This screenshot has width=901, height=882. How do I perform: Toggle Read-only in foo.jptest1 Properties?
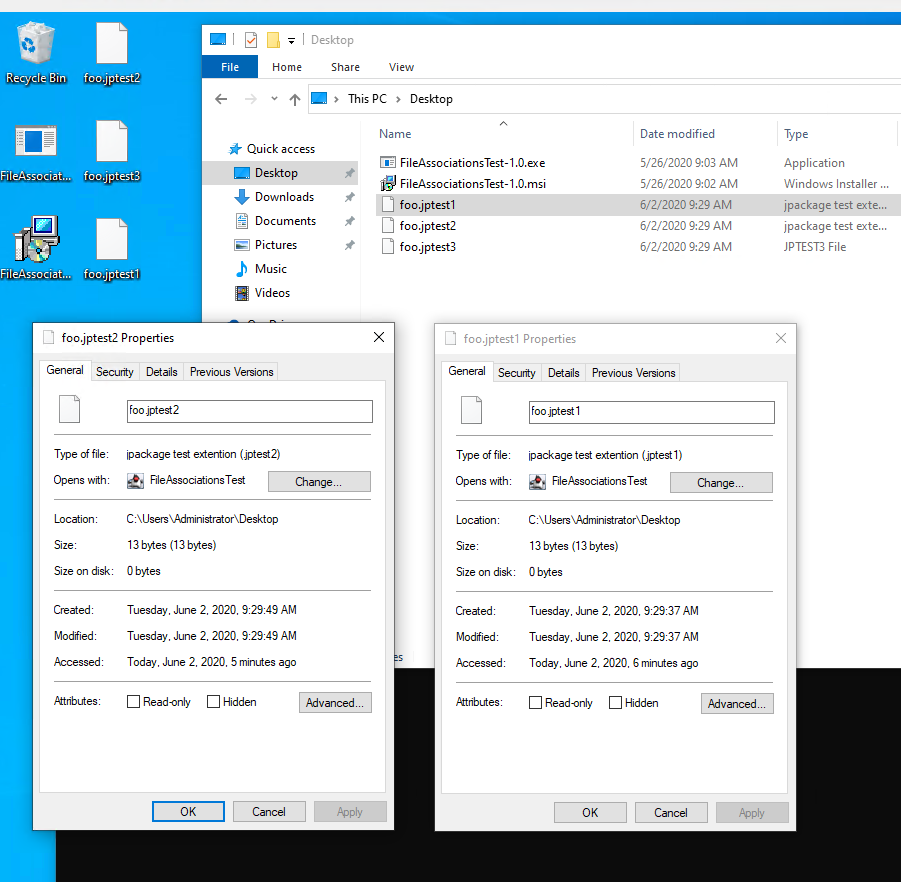(x=536, y=703)
